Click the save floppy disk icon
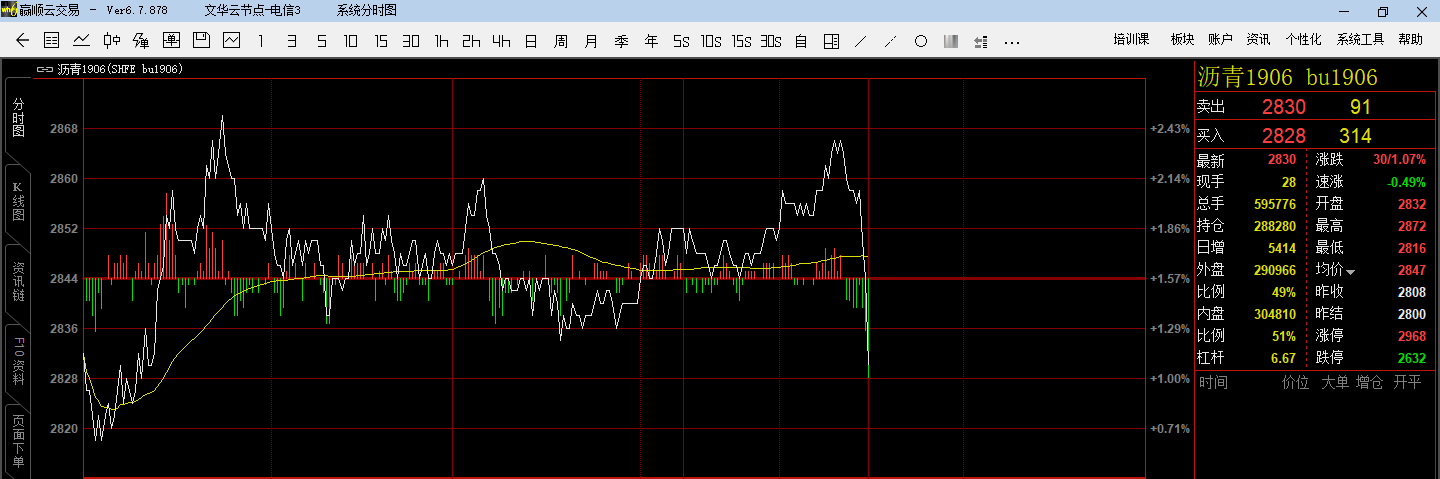 coord(201,41)
